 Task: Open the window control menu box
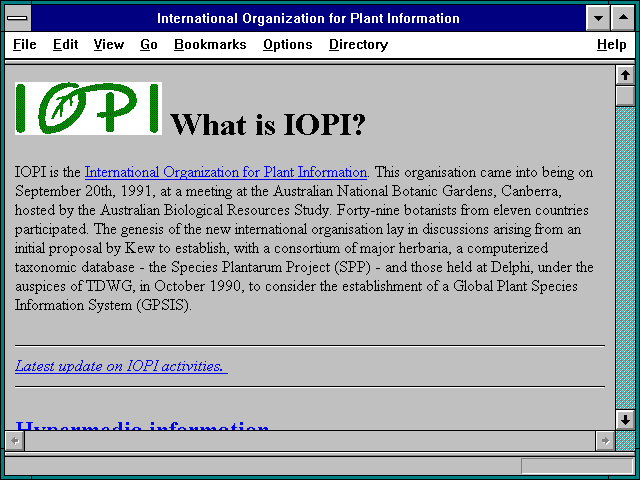[x=18, y=18]
